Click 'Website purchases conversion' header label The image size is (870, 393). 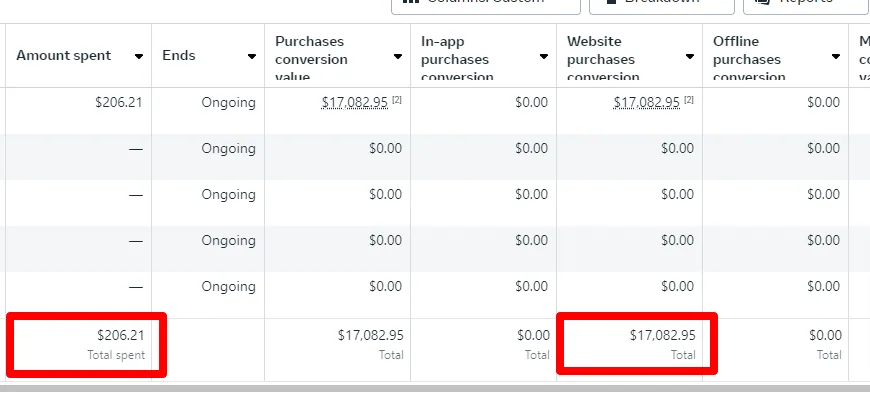[603, 59]
